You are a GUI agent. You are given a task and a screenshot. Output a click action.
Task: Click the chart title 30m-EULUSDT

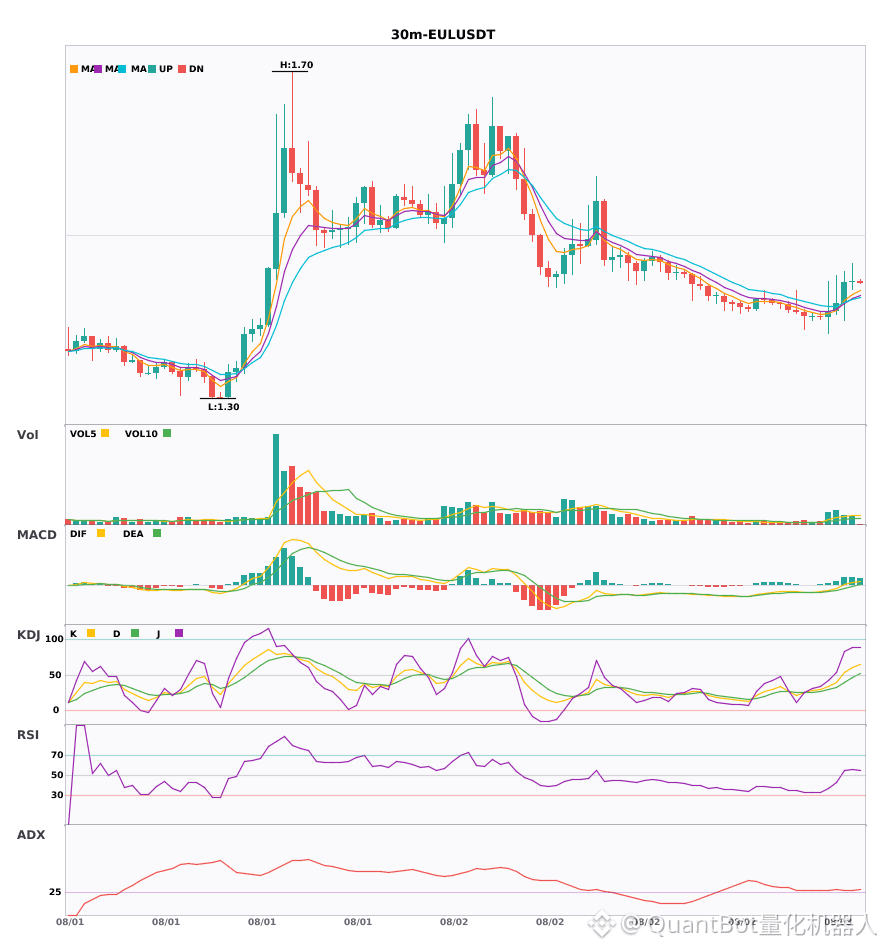(x=443, y=35)
